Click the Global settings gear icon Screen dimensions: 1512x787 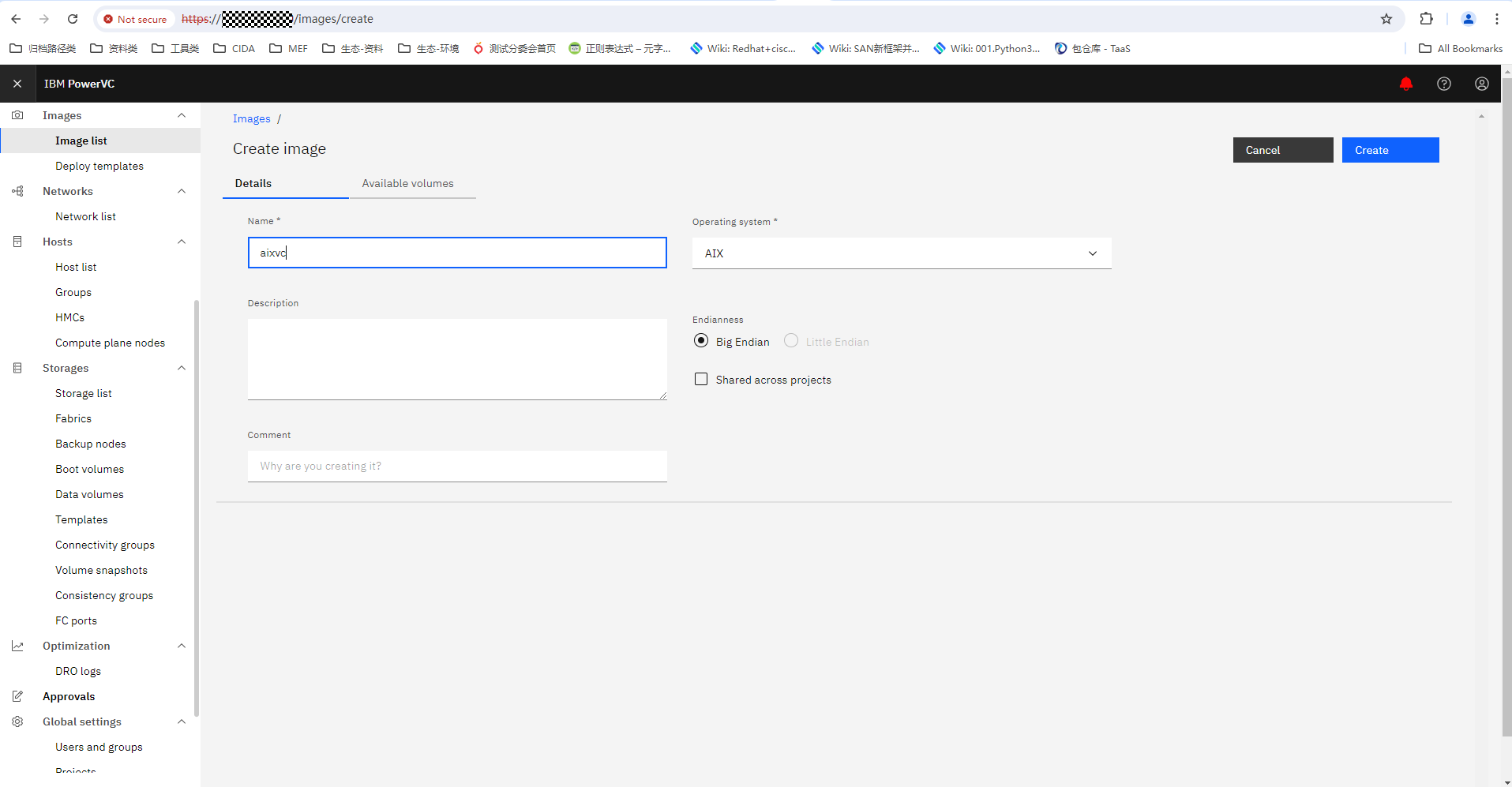pos(17,721)
